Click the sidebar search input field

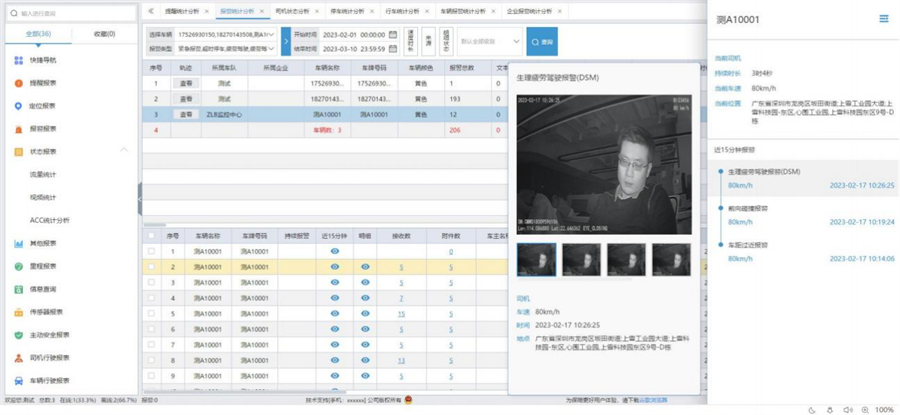72,14
